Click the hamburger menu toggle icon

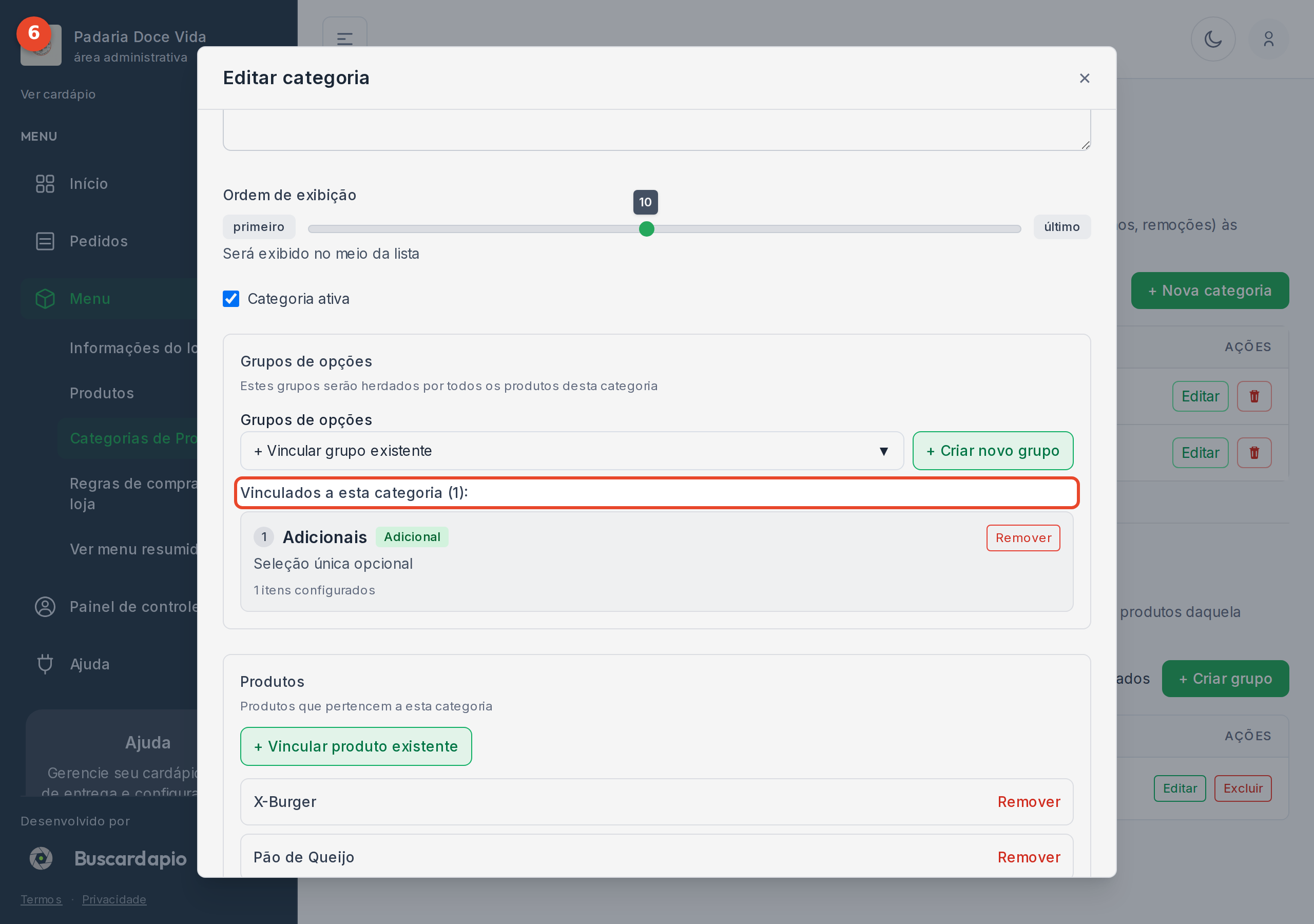tap(344, 39)
